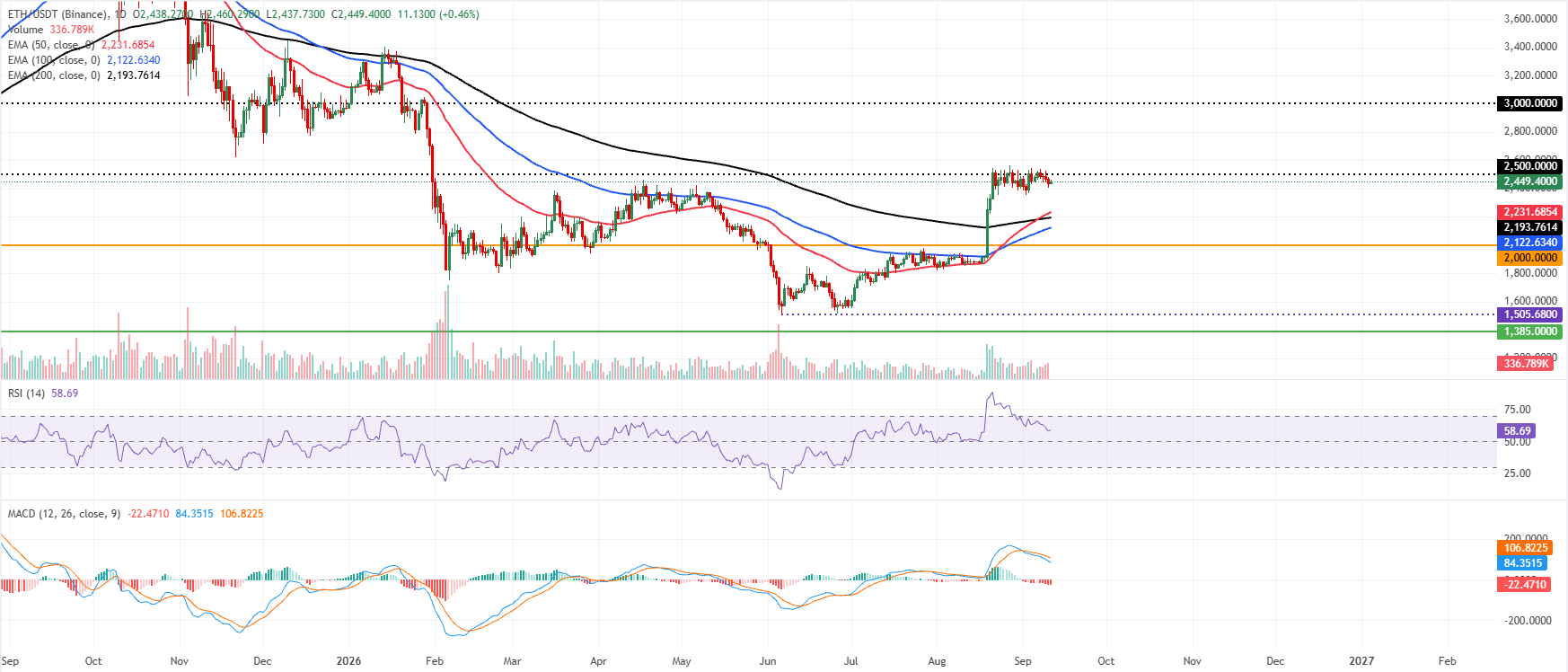Click the black 2,193.7614 EMA 200 price tag
Image resolution: width=1568 pixels, height=672 pixels.
point(1530,227)
